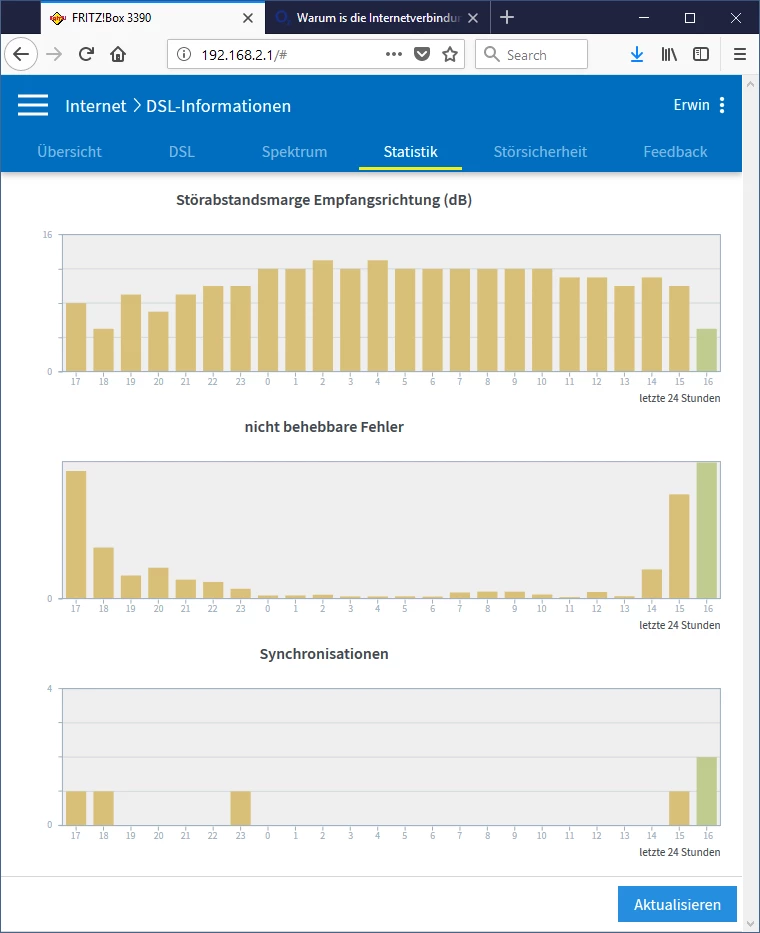Open the Spektrum tab
The height and width of the screenshot is (933, 760).
click(295, 152)
